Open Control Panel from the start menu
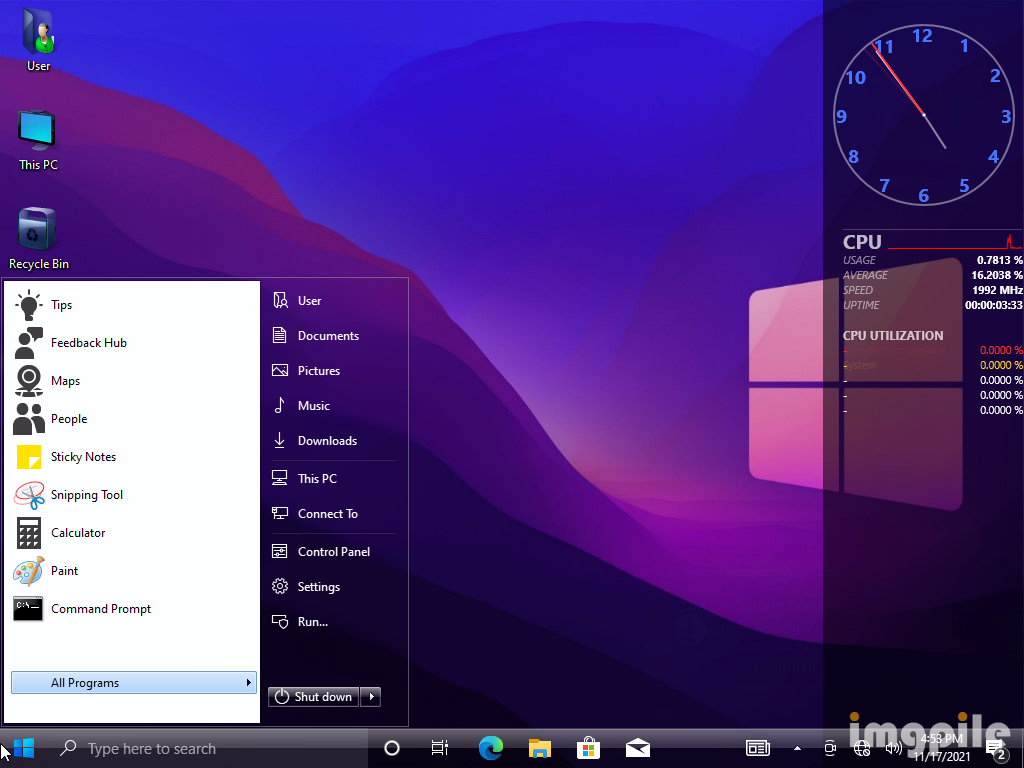Screen dimensions: 1024x768 333,552
